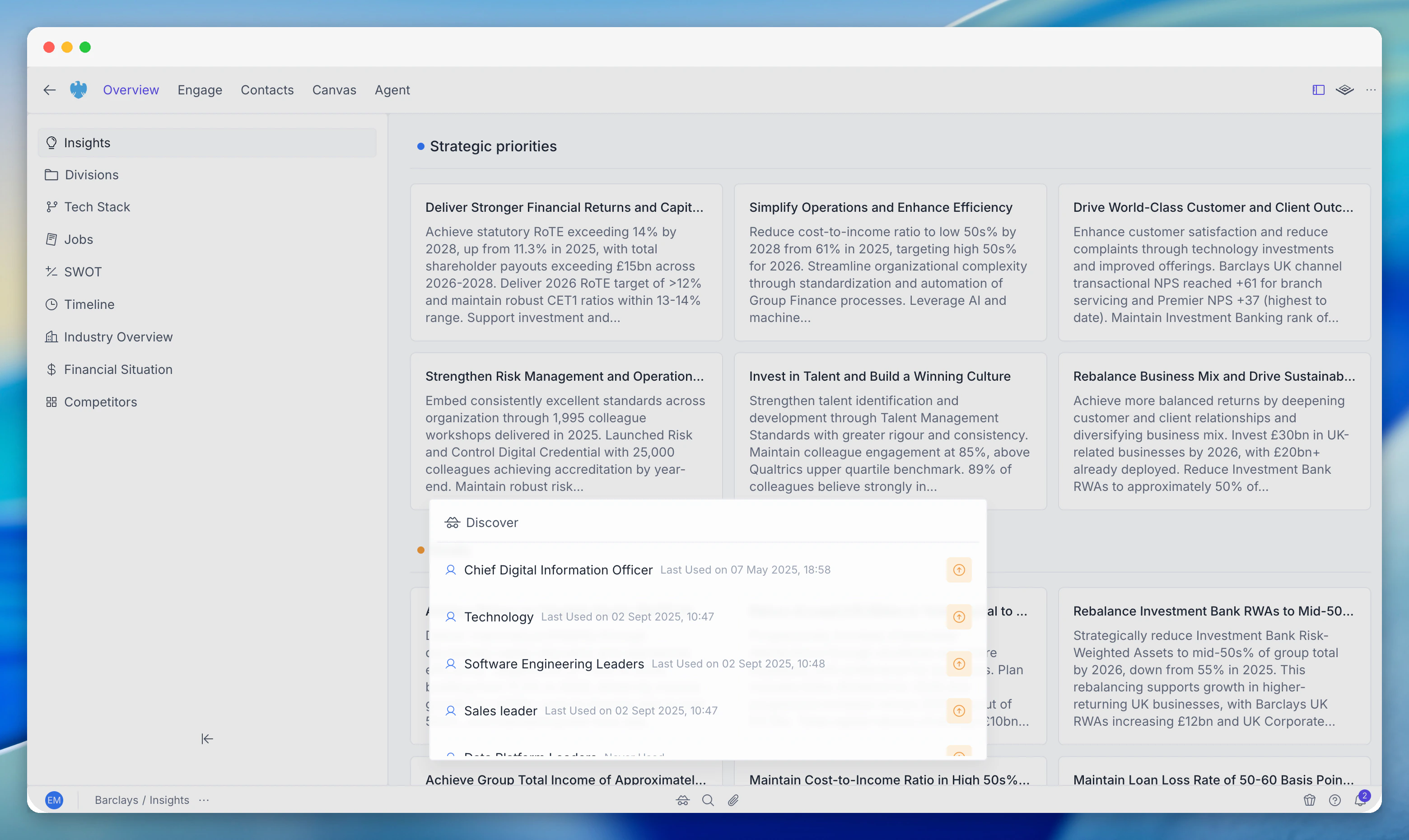Screen dimensions: 1409x840
Task: Click the persona icon beside Technology
Action: pyautogui.click(x=450, y=617)
